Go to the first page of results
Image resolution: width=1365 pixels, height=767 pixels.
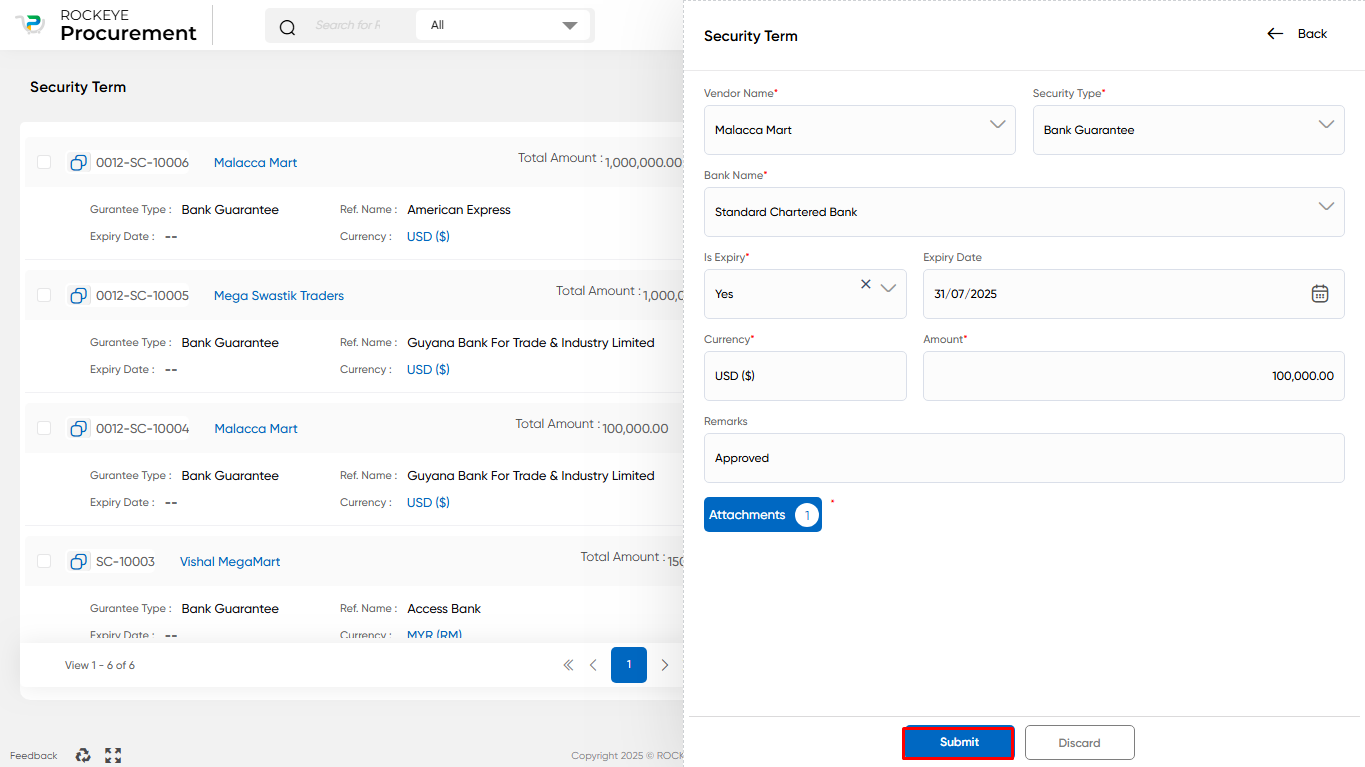pos(569,665)
